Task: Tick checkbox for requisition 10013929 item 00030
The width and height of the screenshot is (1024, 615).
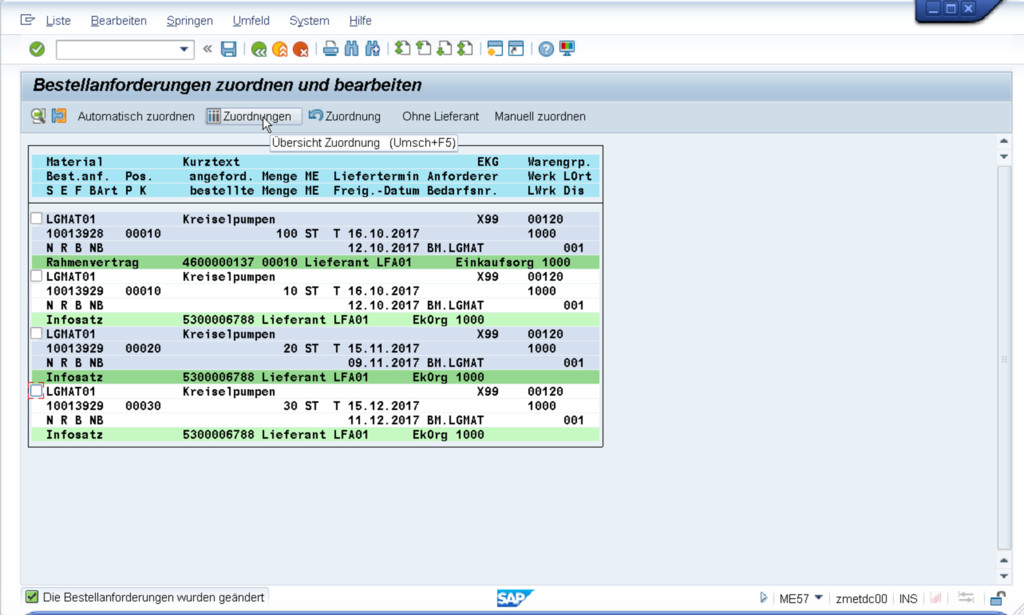Action: pyautogui.click(x=37, y=391)
